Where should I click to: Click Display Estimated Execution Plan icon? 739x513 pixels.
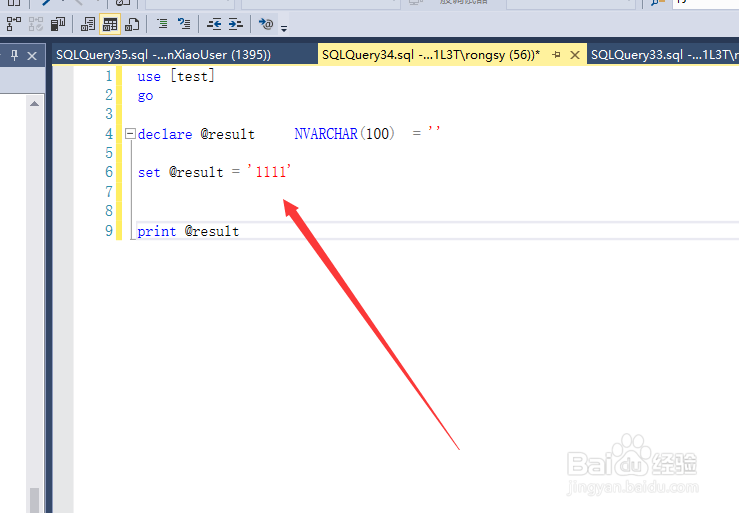[x=13, y=24]
